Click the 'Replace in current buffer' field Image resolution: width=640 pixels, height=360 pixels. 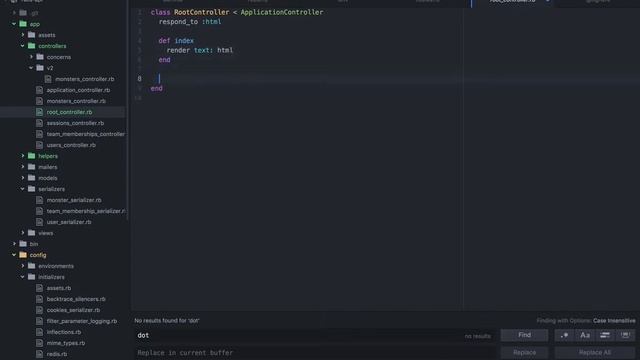click(315, 353)
